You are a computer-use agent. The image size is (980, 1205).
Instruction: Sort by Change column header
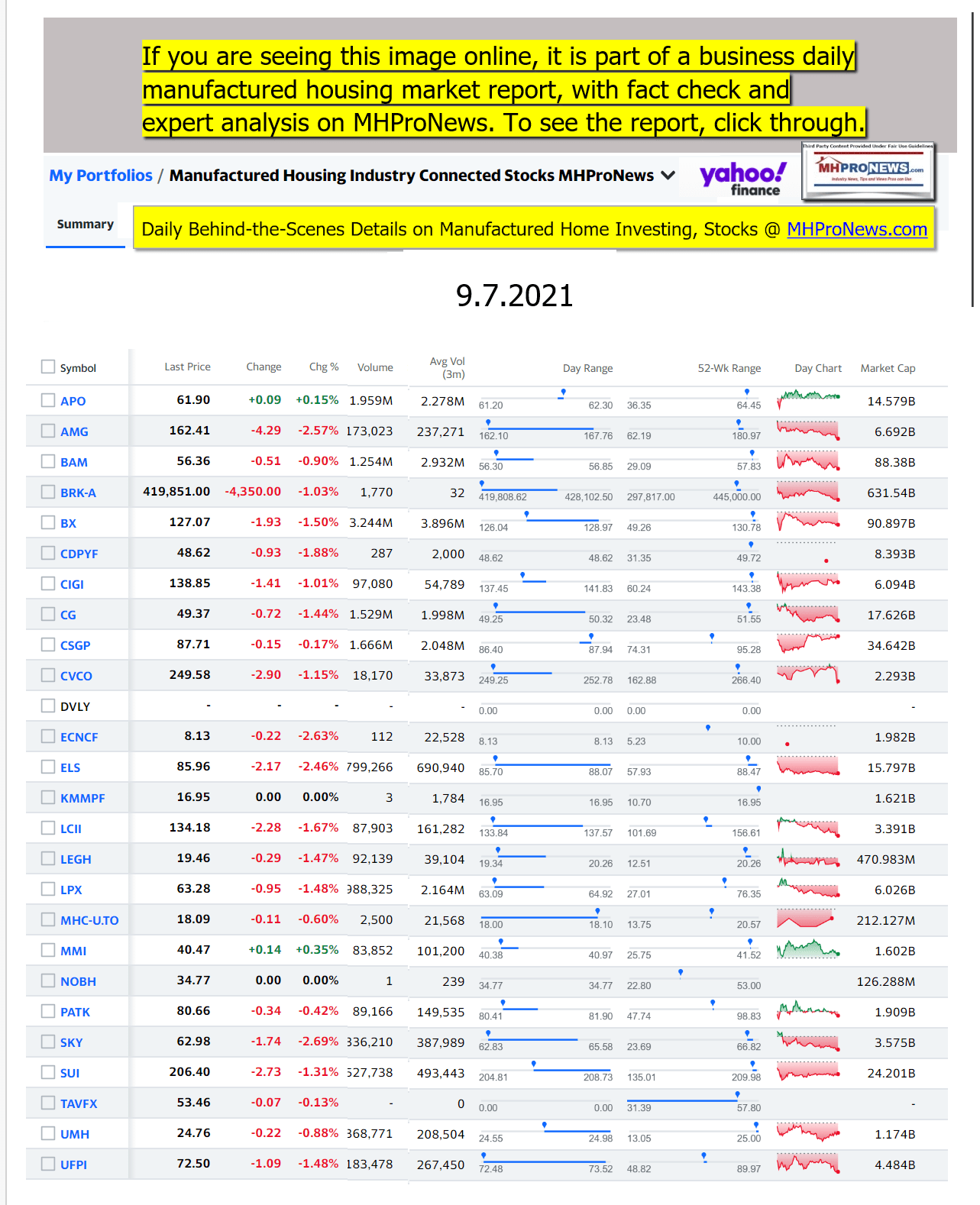point(264,367)
